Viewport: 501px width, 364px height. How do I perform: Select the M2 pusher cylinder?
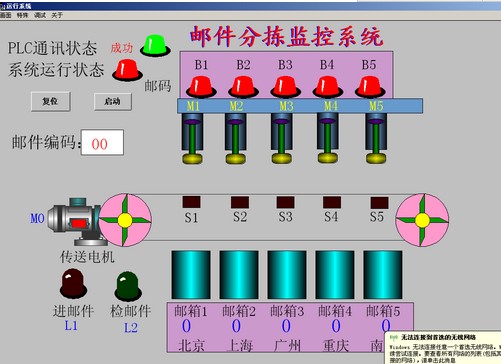(236, 138)
